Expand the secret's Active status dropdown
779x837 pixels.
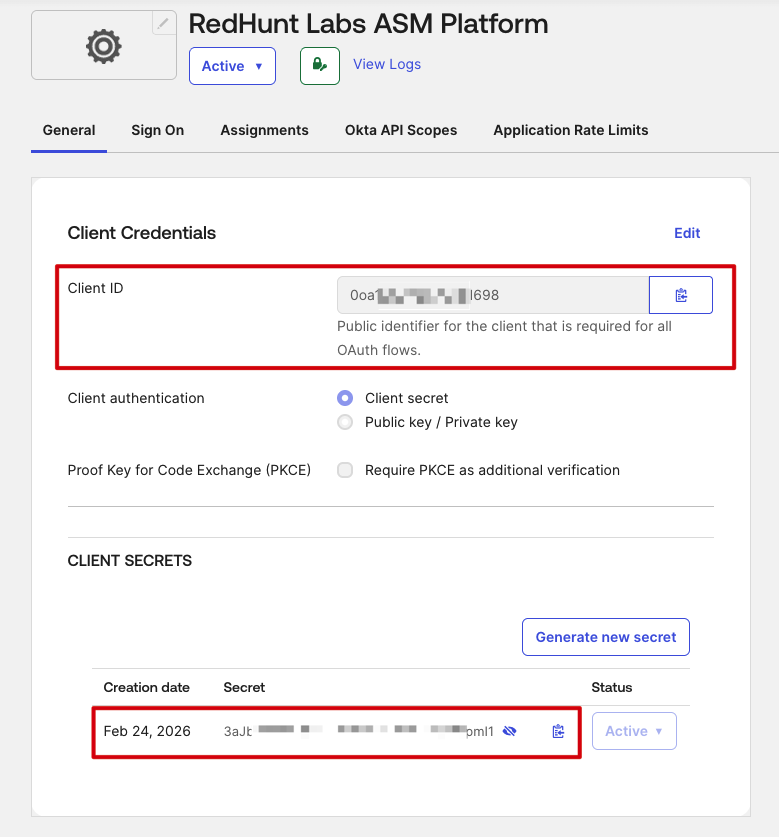click(634, 731)
